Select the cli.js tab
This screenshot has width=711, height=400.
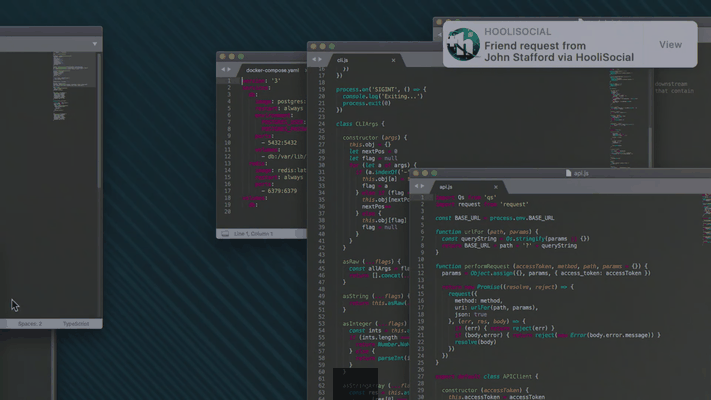pyautogui.click(x=342, y=60)
